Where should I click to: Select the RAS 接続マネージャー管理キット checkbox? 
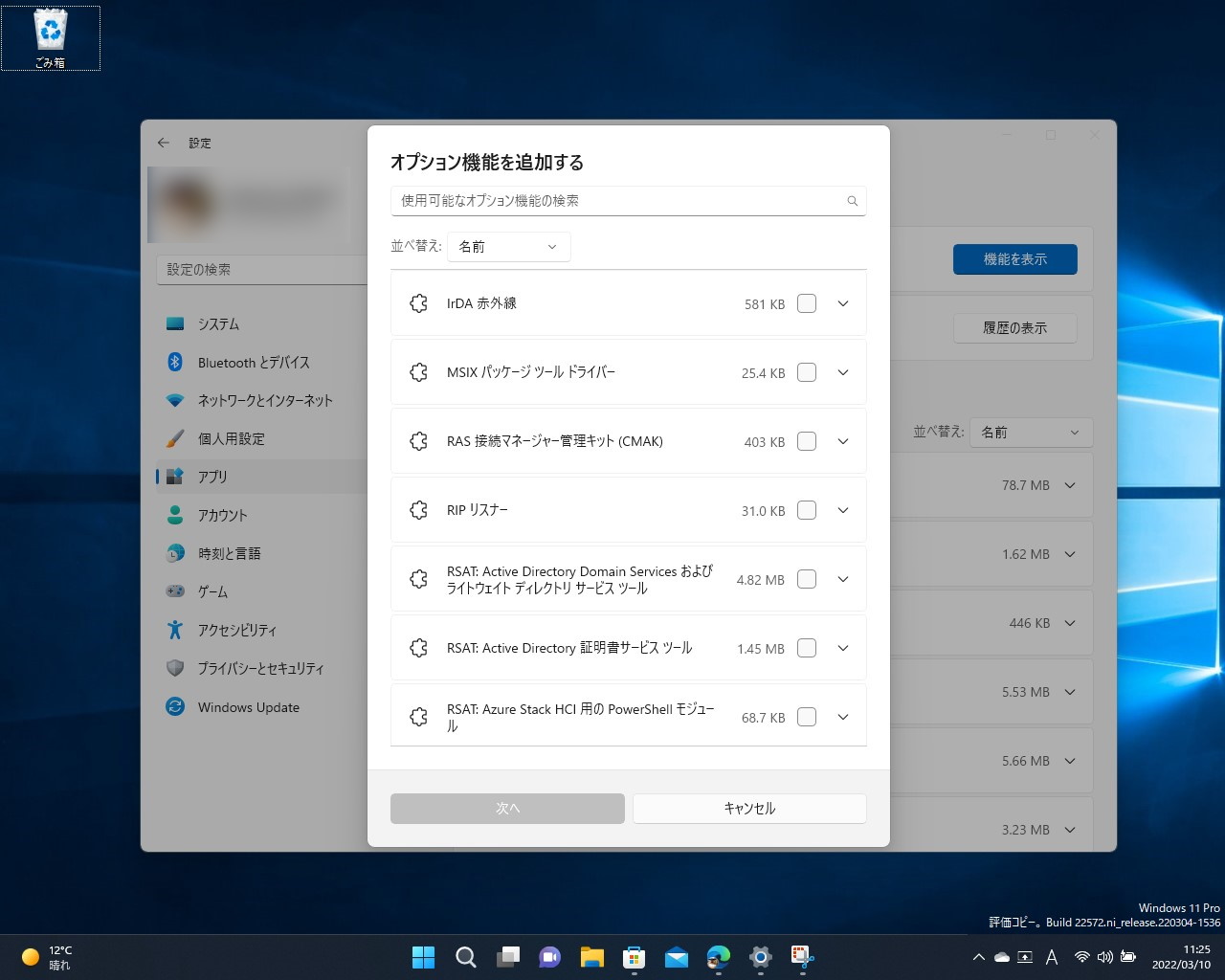coord(806,441)
